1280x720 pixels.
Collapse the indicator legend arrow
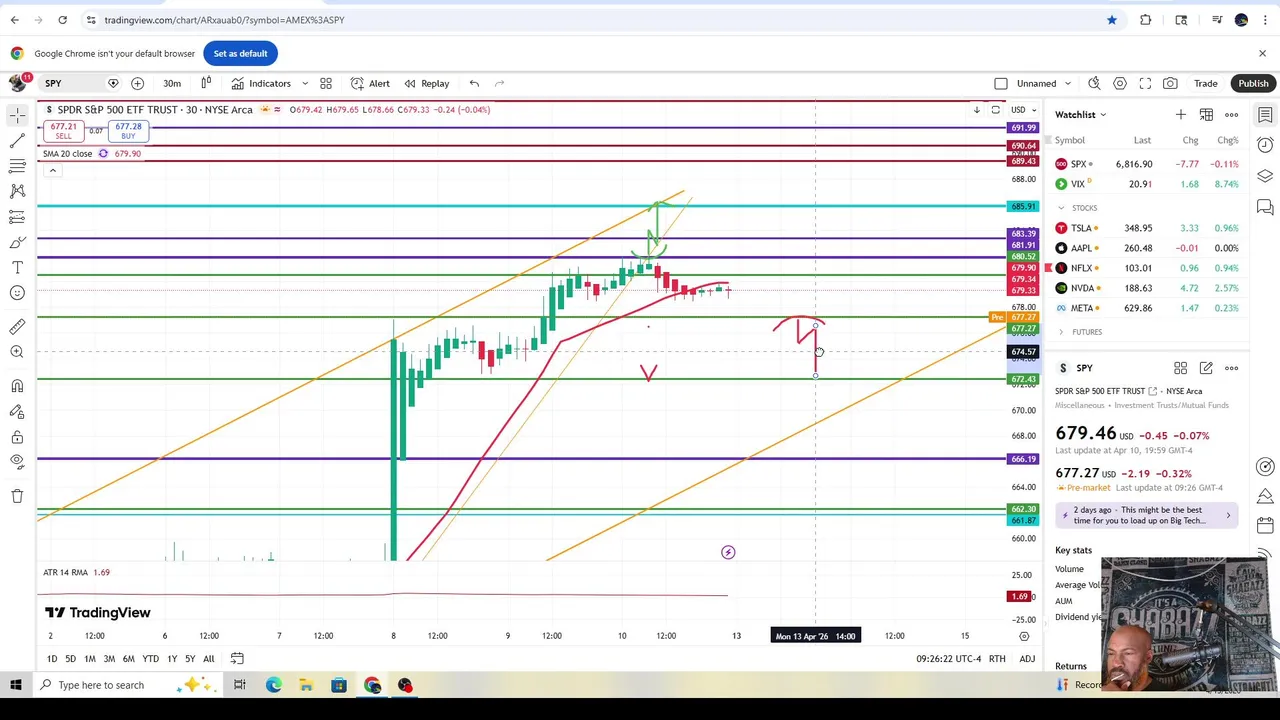tap(52, 171)
